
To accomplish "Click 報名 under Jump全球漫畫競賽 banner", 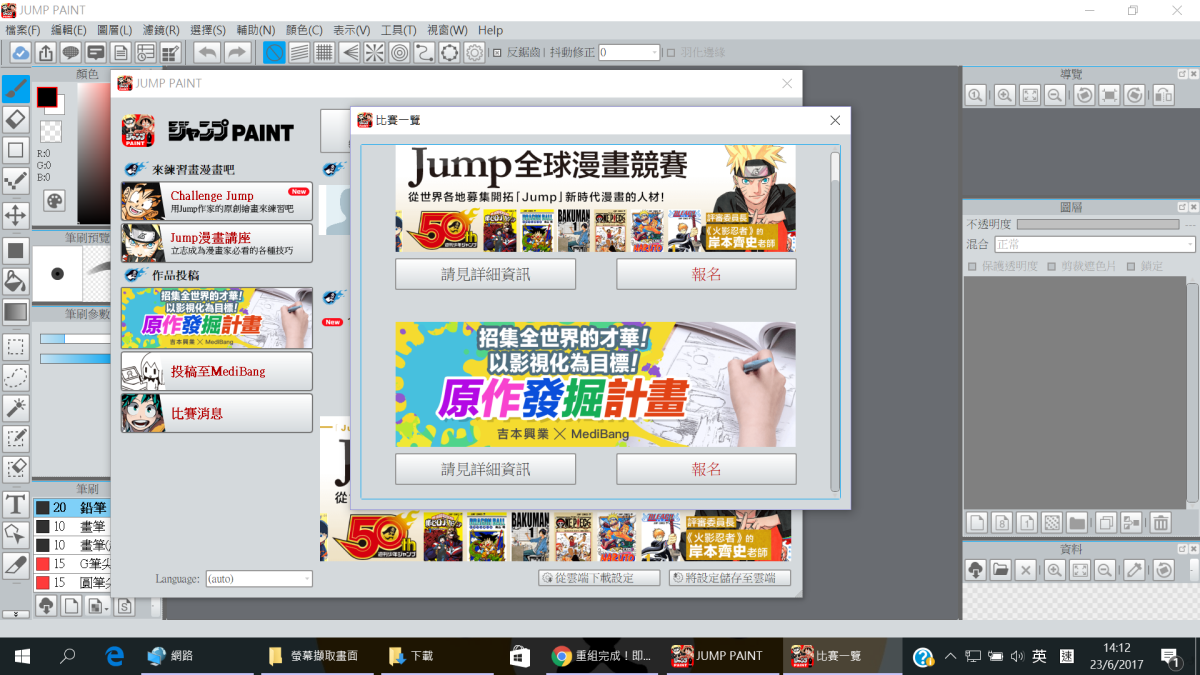I will [x=706, y=274].
